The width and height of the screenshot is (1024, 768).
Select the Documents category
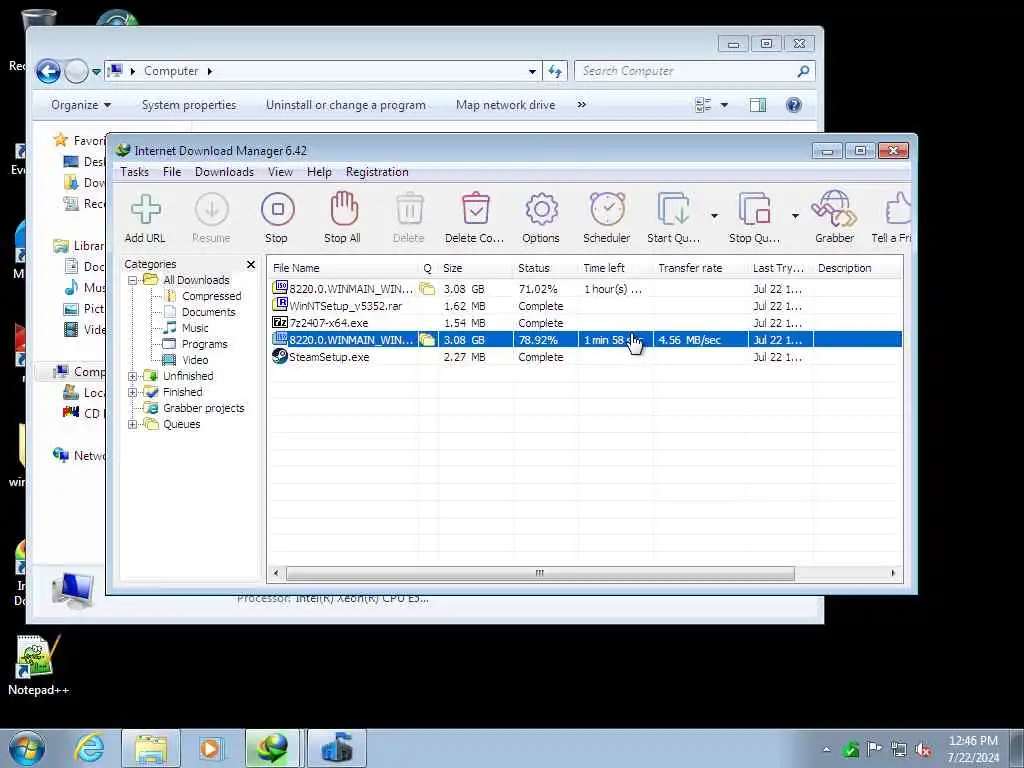pos(208,312)
